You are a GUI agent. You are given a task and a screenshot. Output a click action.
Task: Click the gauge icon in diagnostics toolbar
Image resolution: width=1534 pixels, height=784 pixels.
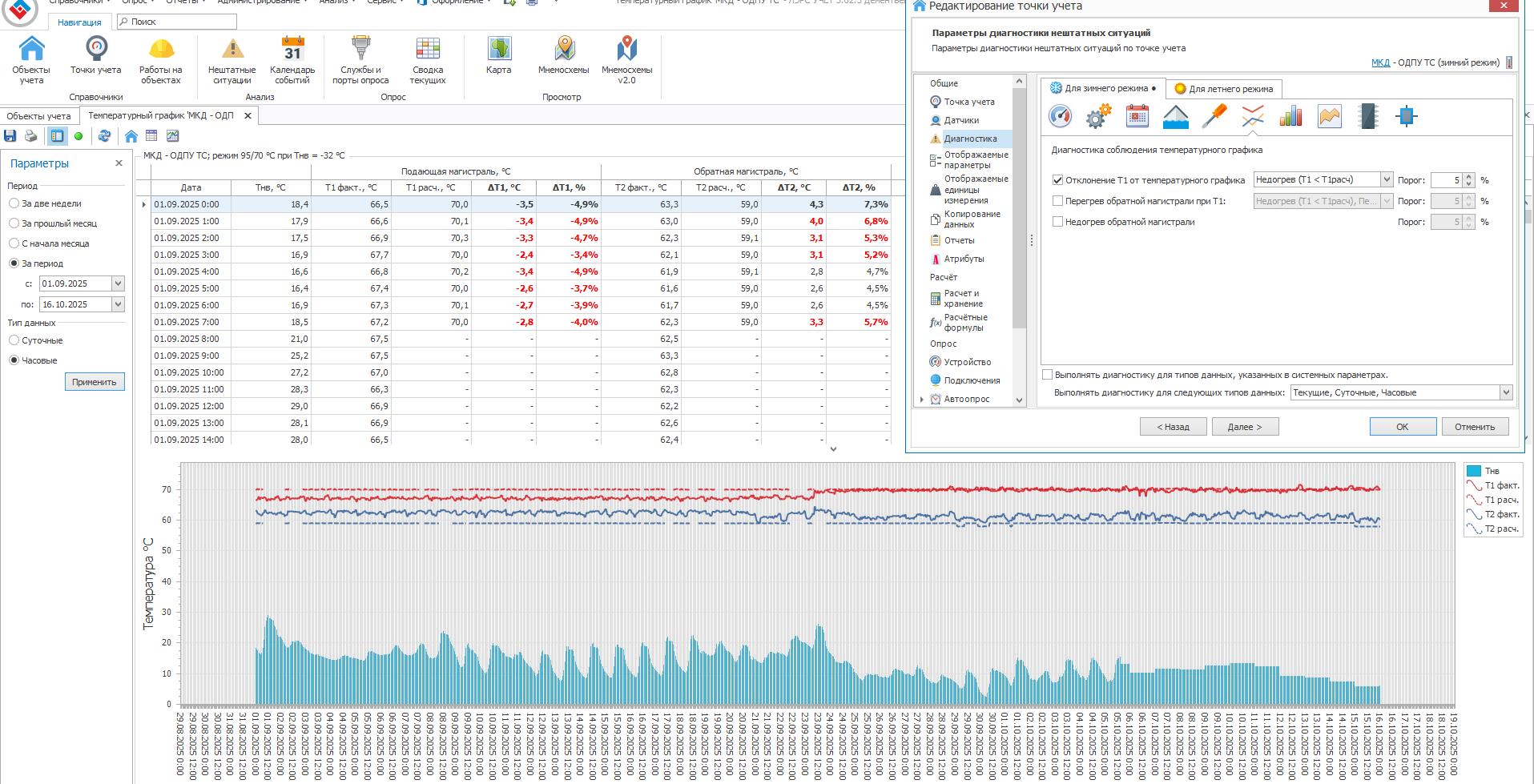[x=1060, y=117]
